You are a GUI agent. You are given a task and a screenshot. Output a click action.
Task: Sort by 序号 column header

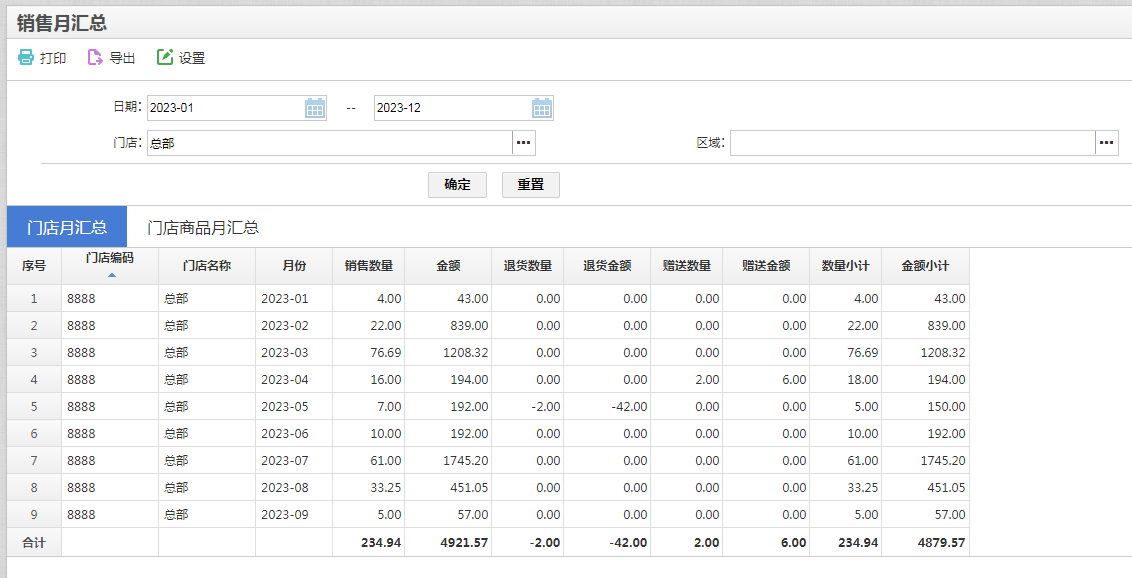pos(34,266)
